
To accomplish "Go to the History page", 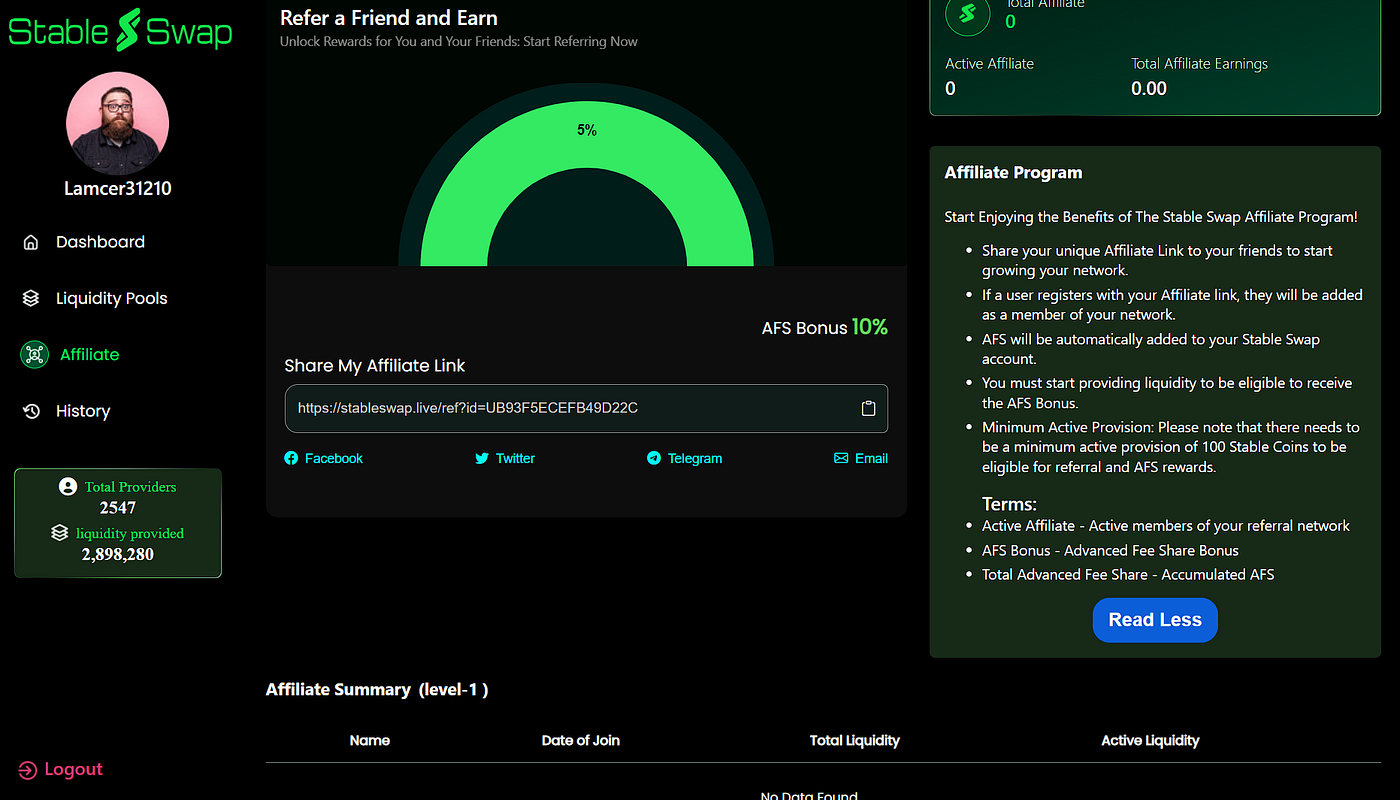I will coord(83,411).
